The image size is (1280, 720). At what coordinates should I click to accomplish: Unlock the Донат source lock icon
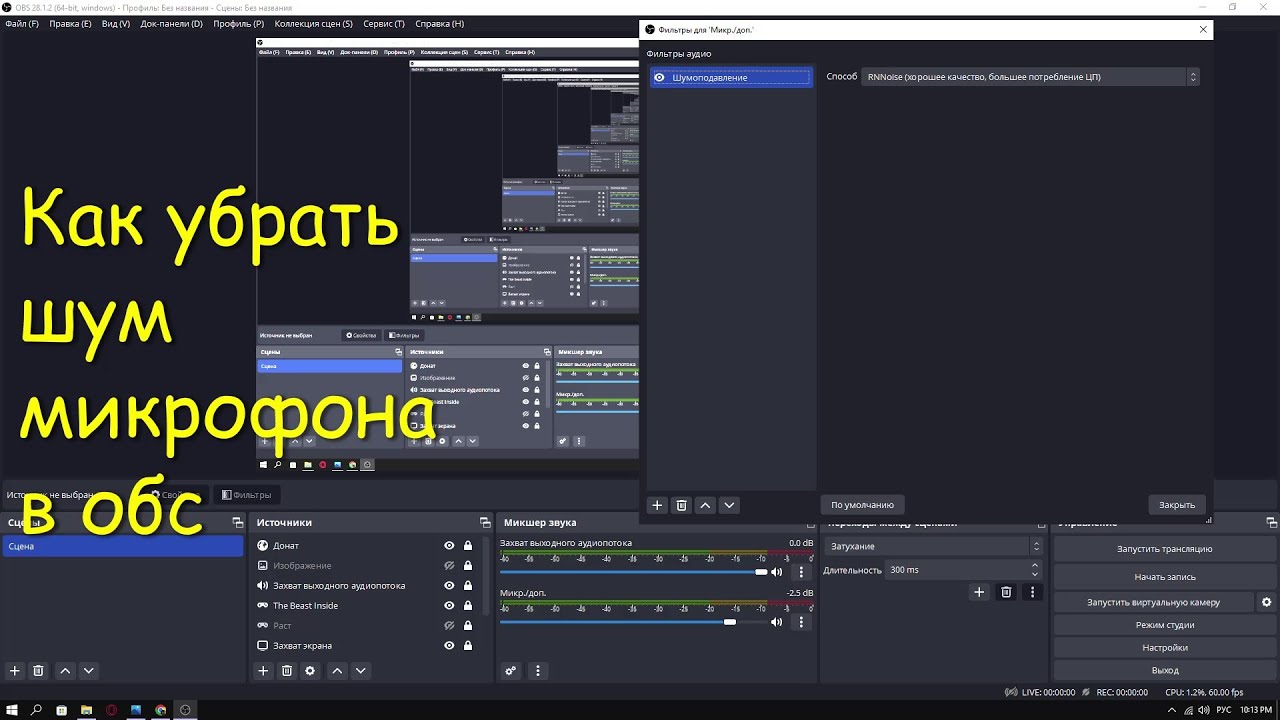(x=467, y=545)
